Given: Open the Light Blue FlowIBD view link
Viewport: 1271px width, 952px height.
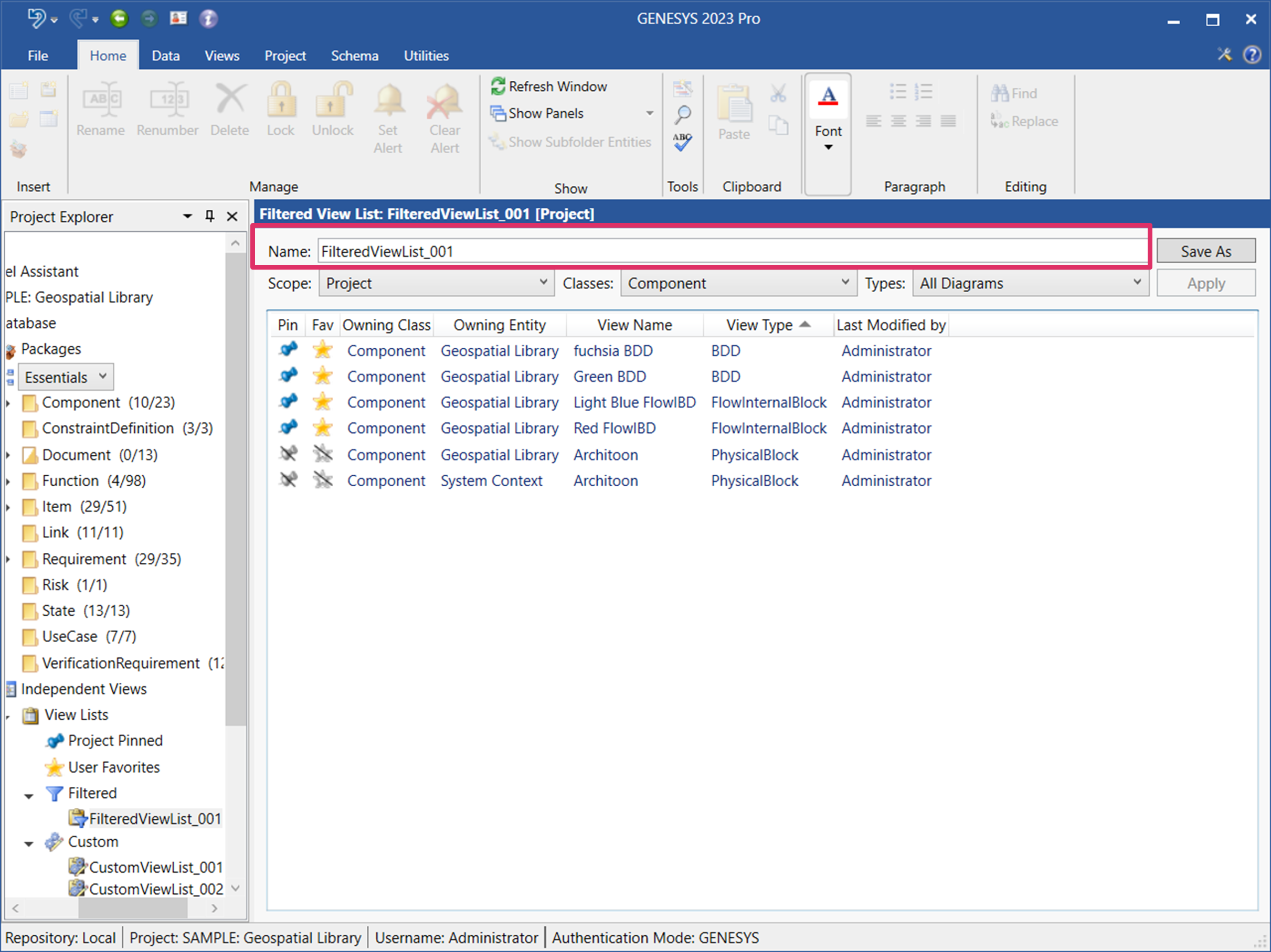Looking at the screenshot, I should point(634,402).
